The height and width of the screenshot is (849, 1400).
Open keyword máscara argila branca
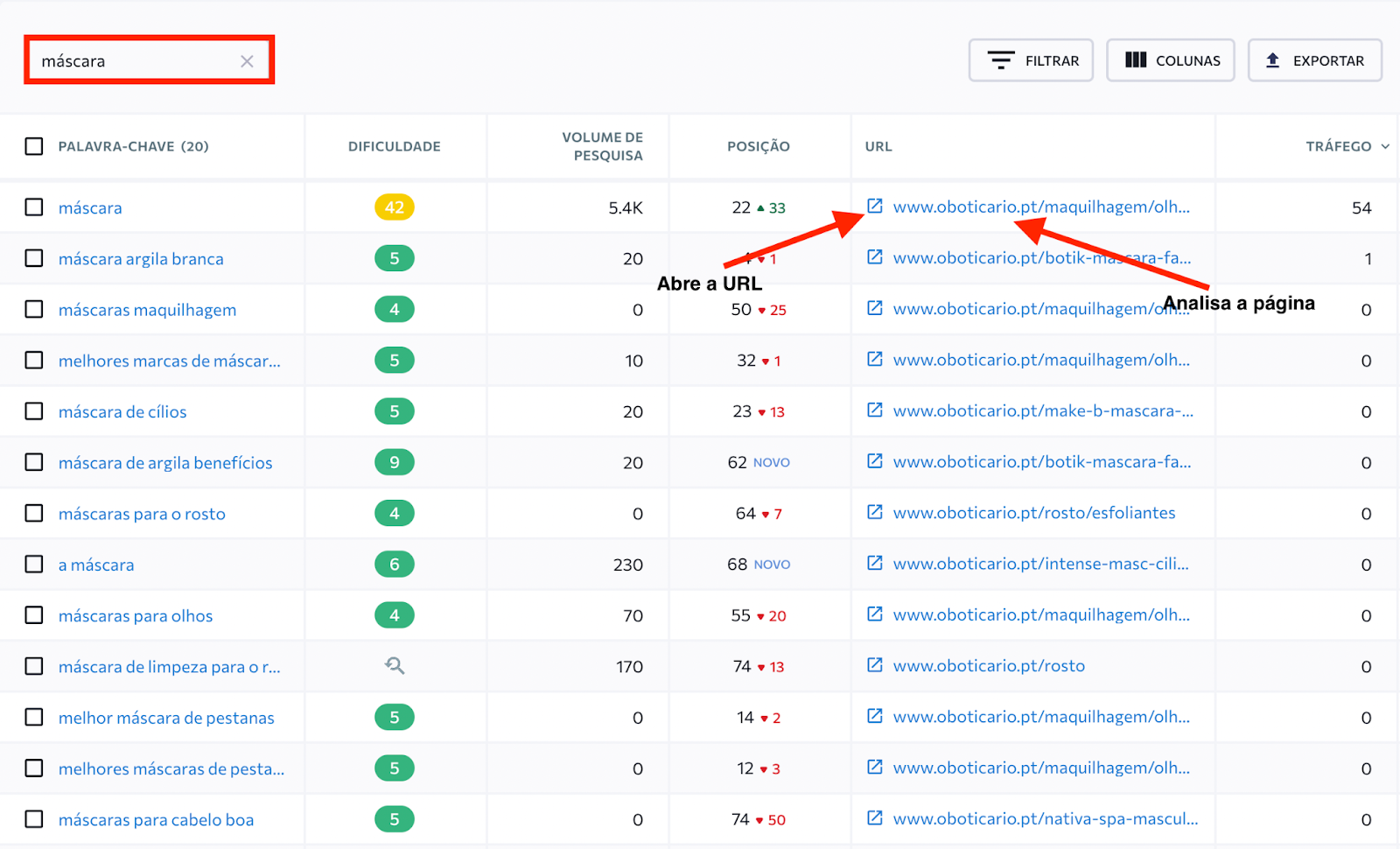(141, 259)
